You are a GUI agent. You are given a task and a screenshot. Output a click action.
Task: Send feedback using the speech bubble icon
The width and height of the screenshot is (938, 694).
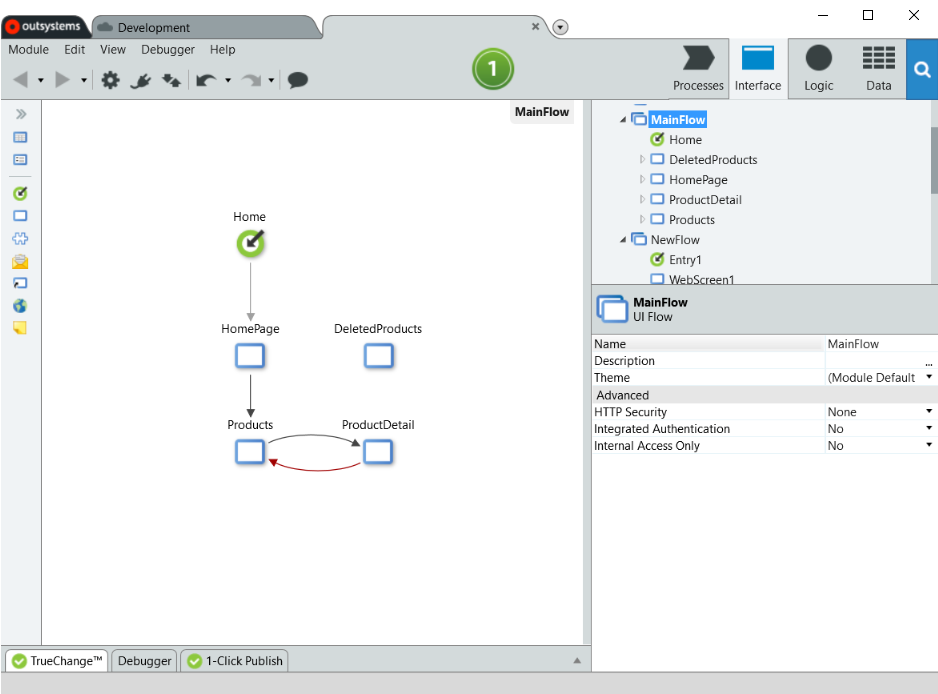[297, 80]
